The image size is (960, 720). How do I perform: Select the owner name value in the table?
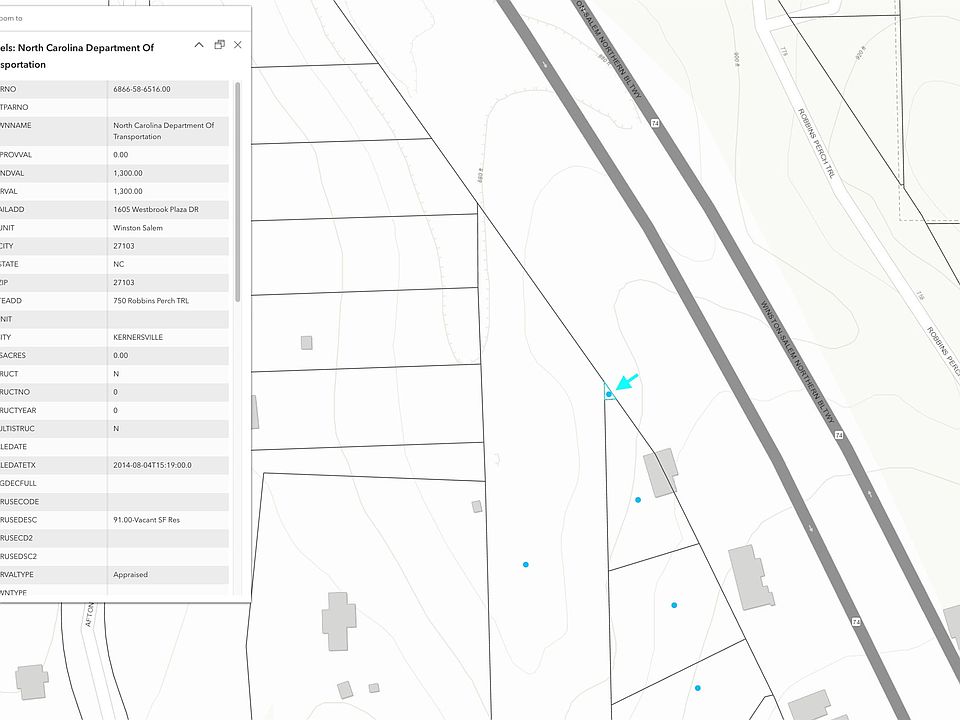click(163, 131)
